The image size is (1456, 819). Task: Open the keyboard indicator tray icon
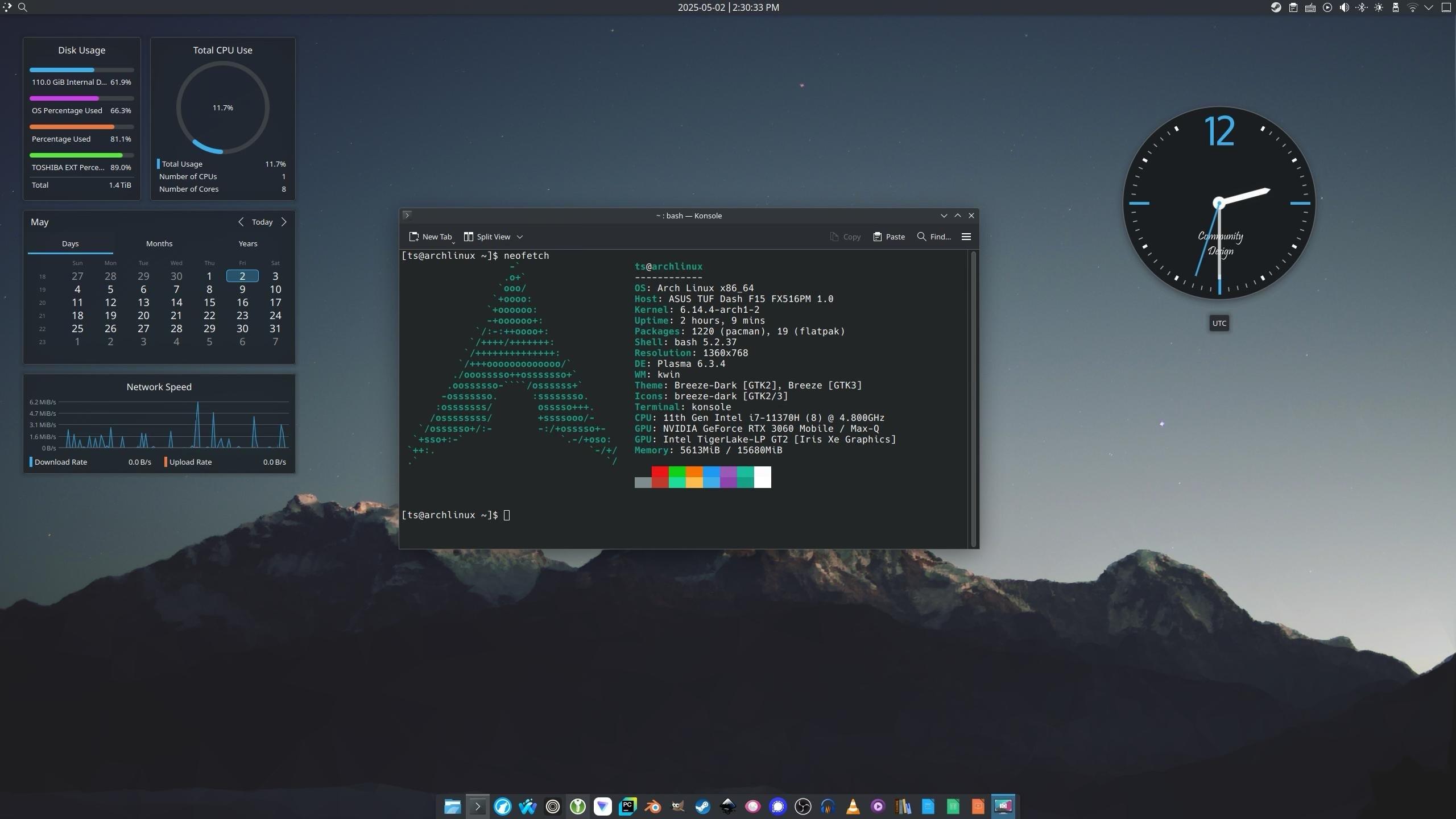pyautogui.click(x=1310, y=7)
